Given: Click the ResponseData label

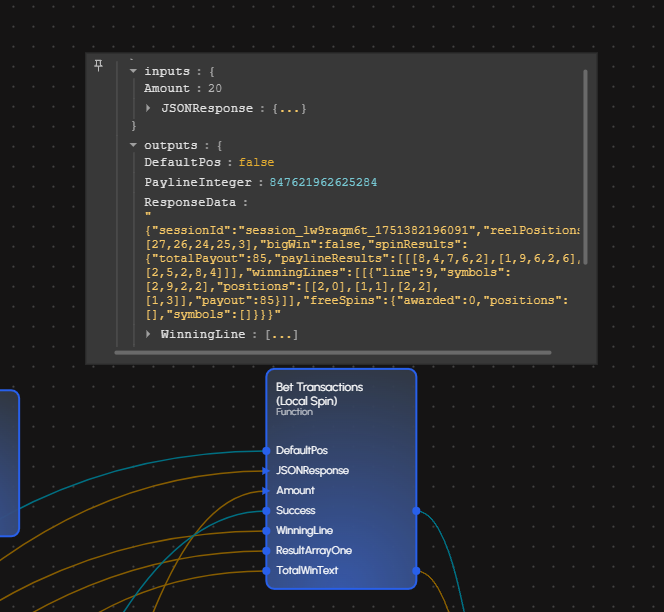Looking at the screenshot, I should [x=190, y=202].
